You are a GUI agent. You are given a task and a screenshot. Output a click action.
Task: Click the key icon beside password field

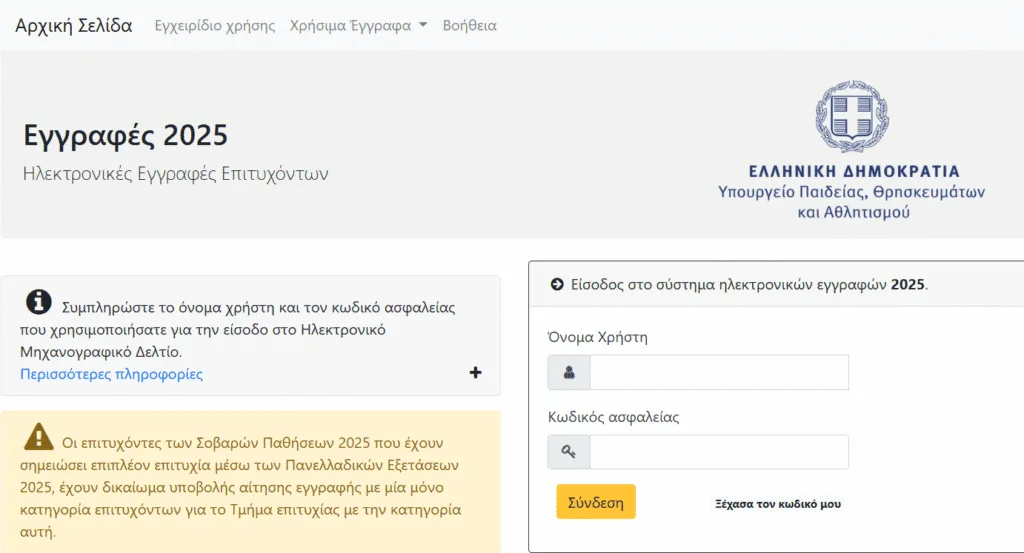[569, 452]
